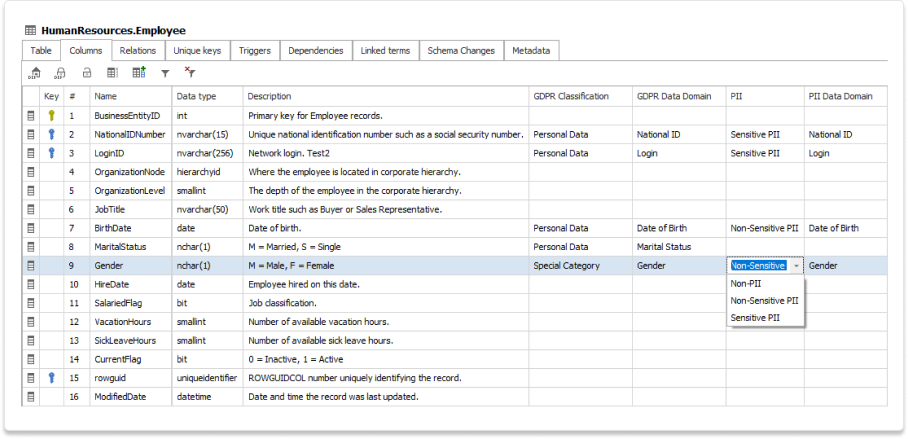Choose Non-PII from the dropdown list
The image size is (908, 439).
(x=747, y=284)
